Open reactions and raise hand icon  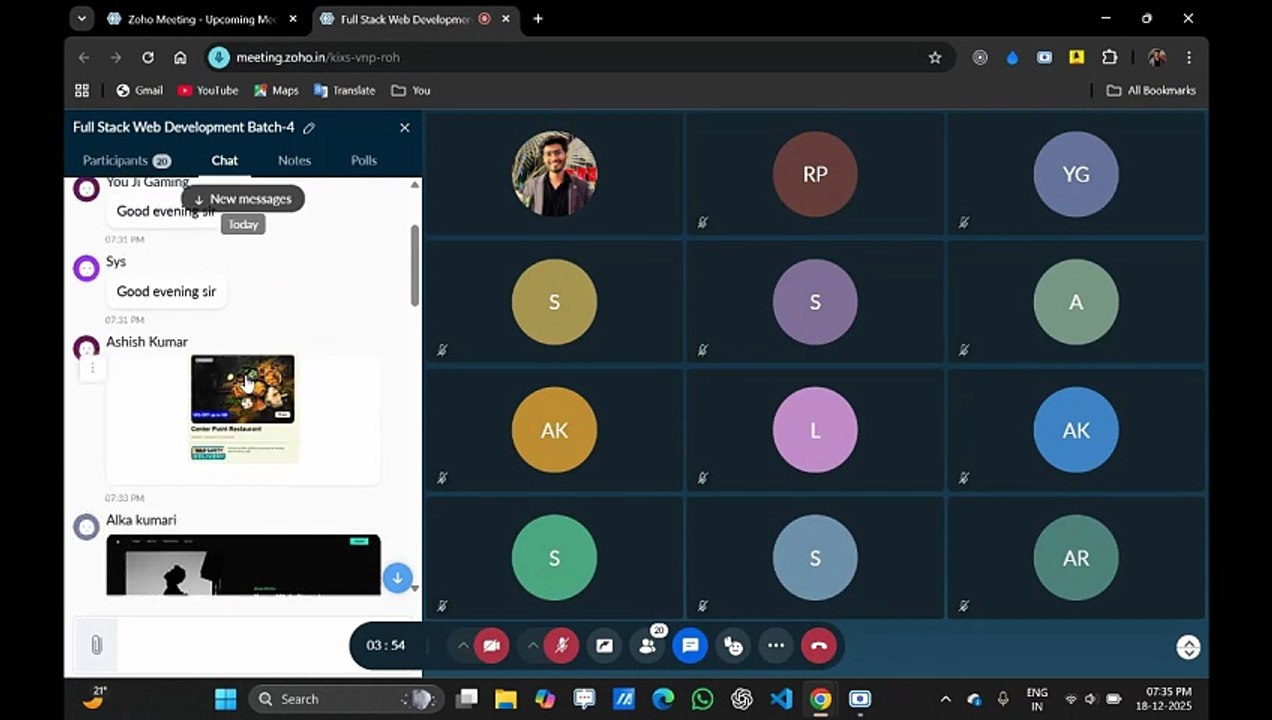[x=733, y=646]
